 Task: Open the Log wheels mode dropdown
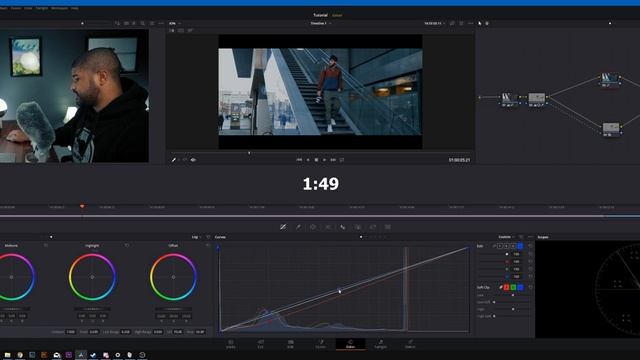click(x=197, y=237)
